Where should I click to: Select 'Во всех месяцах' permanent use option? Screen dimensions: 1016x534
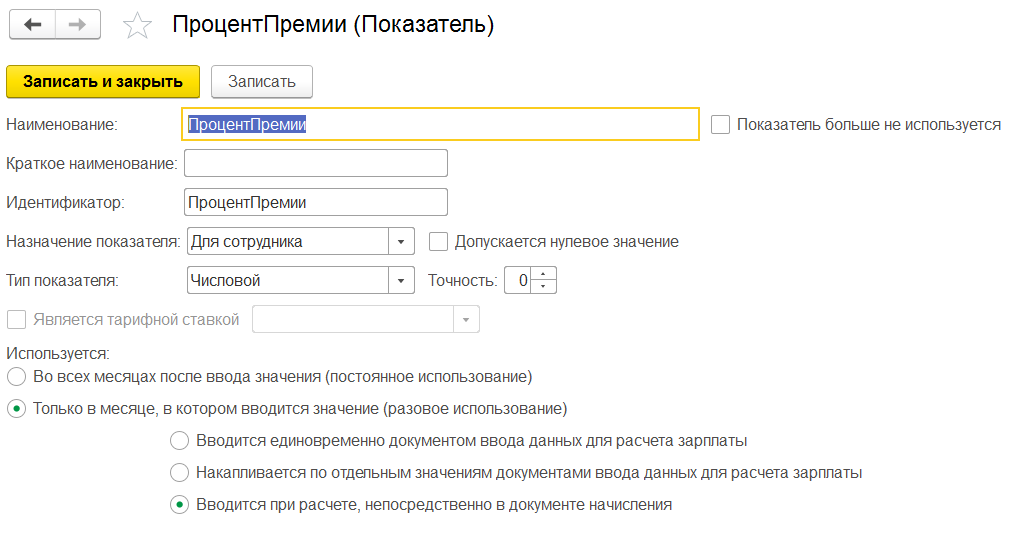coord(16,377)
